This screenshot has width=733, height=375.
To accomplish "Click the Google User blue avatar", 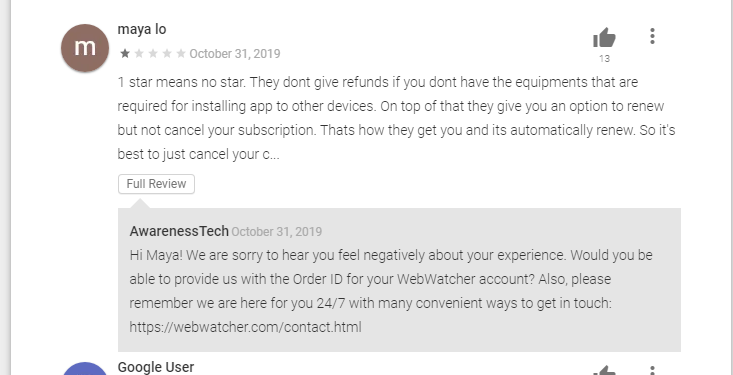I will click(x=85, y=368).
